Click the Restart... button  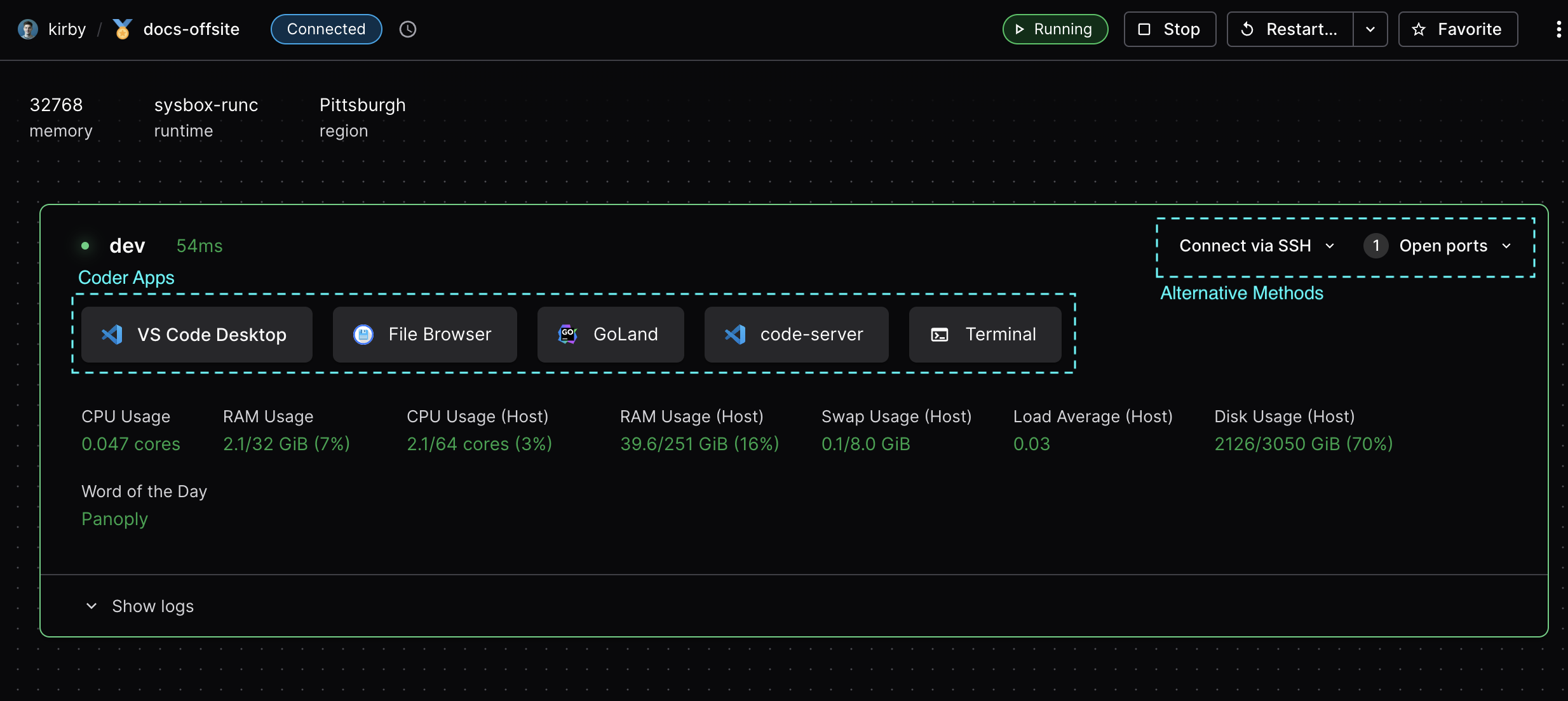tap(1290, 29)
